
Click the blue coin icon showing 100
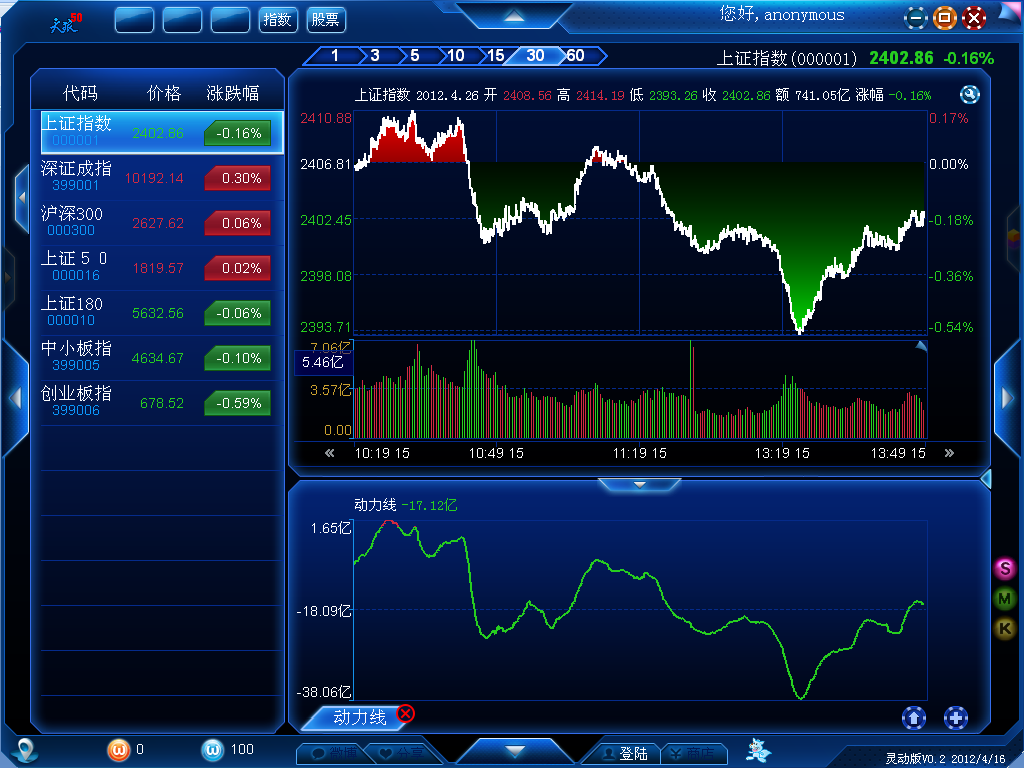pyautogui.click(x=212, y=750)
